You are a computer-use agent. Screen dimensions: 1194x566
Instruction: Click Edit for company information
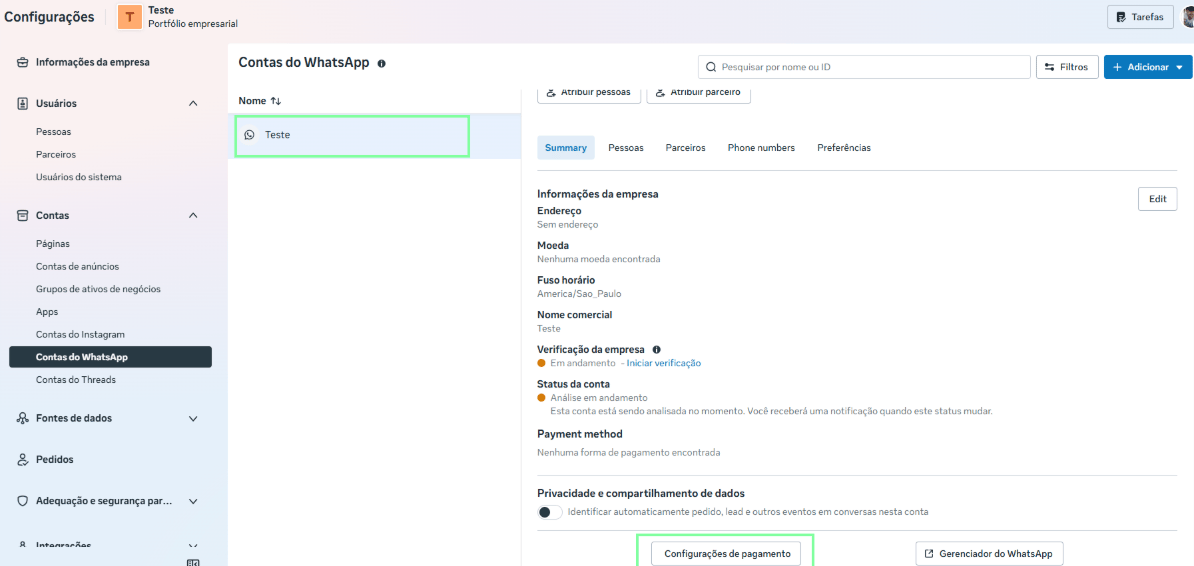point(1157,199)
